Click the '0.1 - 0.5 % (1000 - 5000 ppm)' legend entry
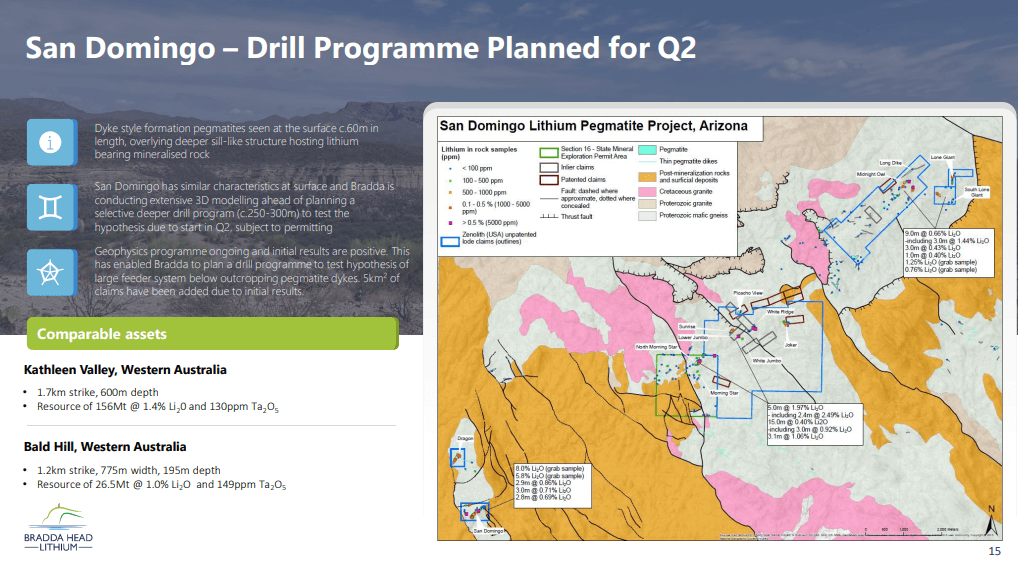The width and height of the screenshot is (1018, 568). [x=490, y=208]
